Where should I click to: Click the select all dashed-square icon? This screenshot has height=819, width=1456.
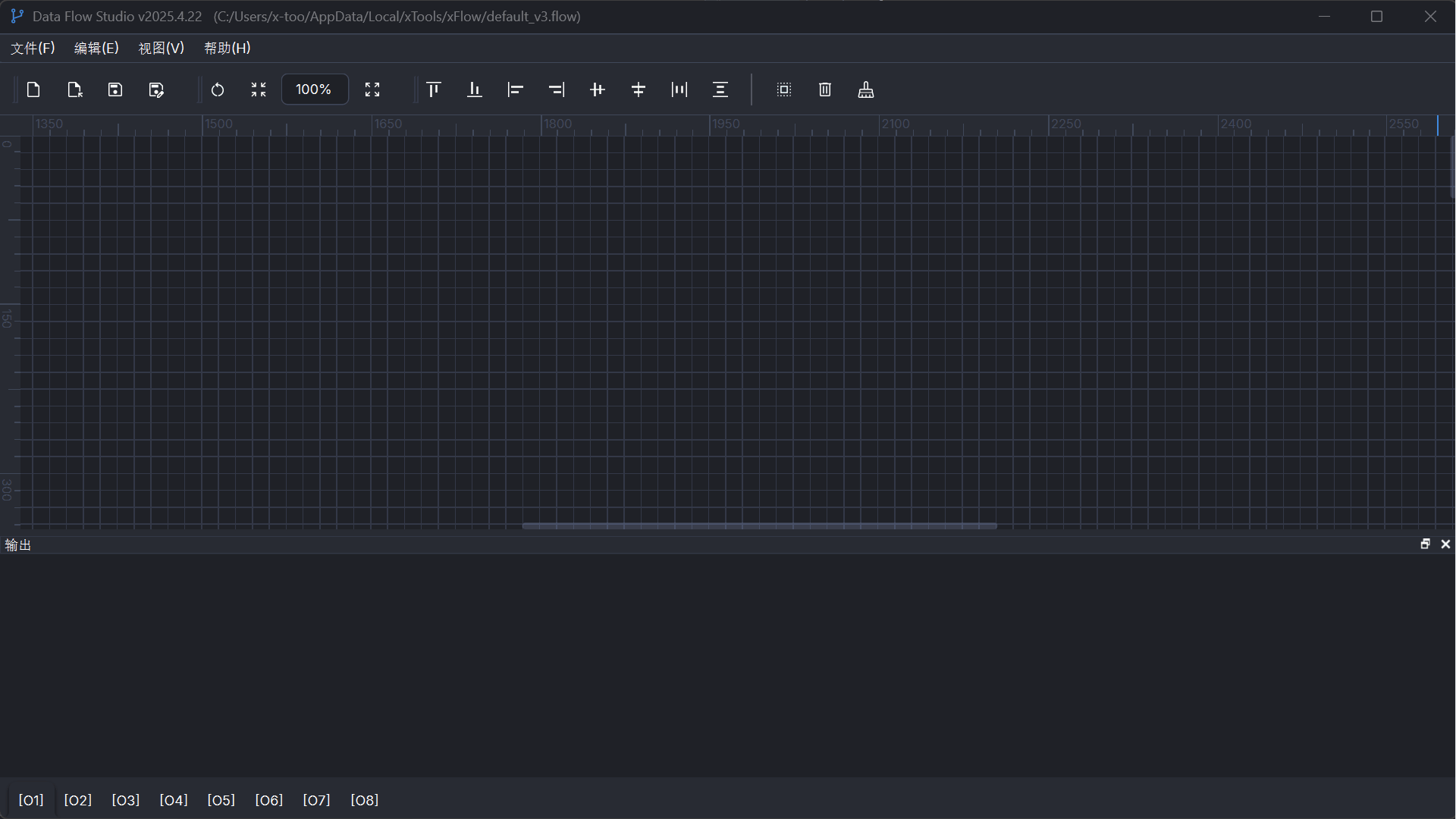point(784,89)
